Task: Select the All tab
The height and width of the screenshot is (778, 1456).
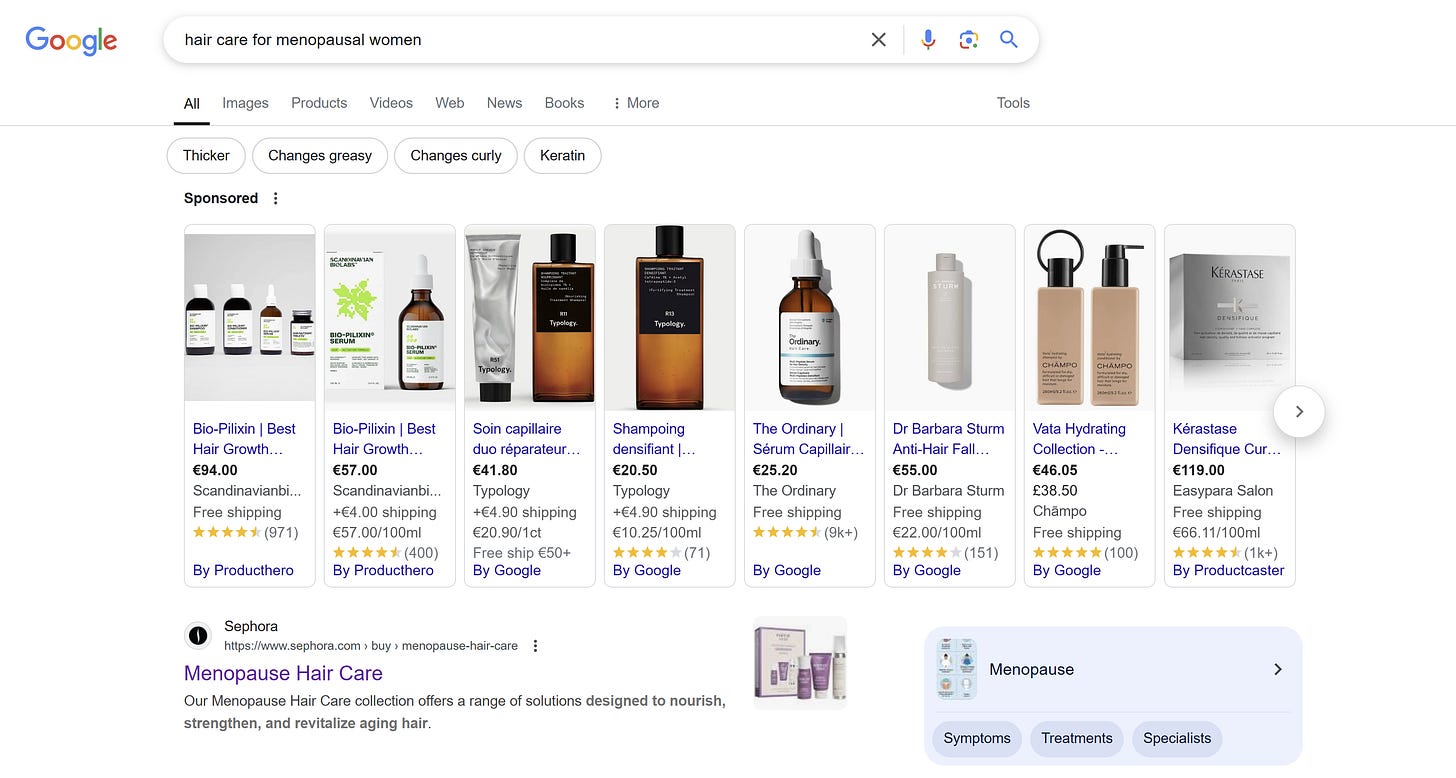Action: [192, 103]
